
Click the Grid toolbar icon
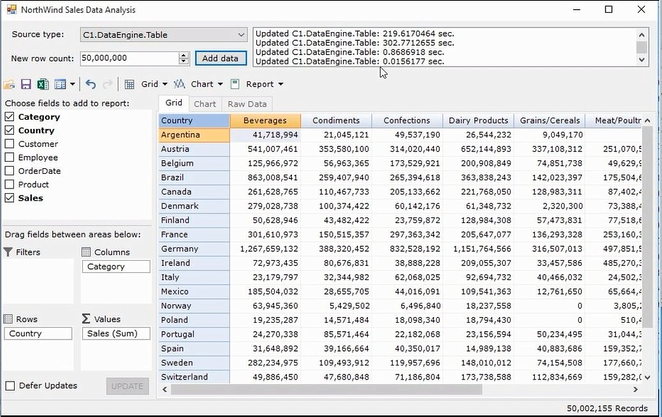pos(130,84)
